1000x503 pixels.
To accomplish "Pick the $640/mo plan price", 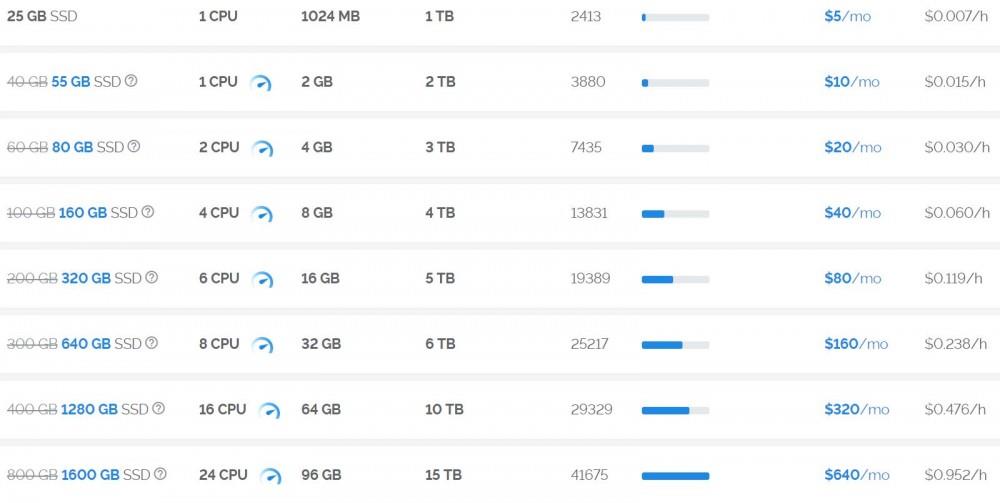I will (856, 474).
